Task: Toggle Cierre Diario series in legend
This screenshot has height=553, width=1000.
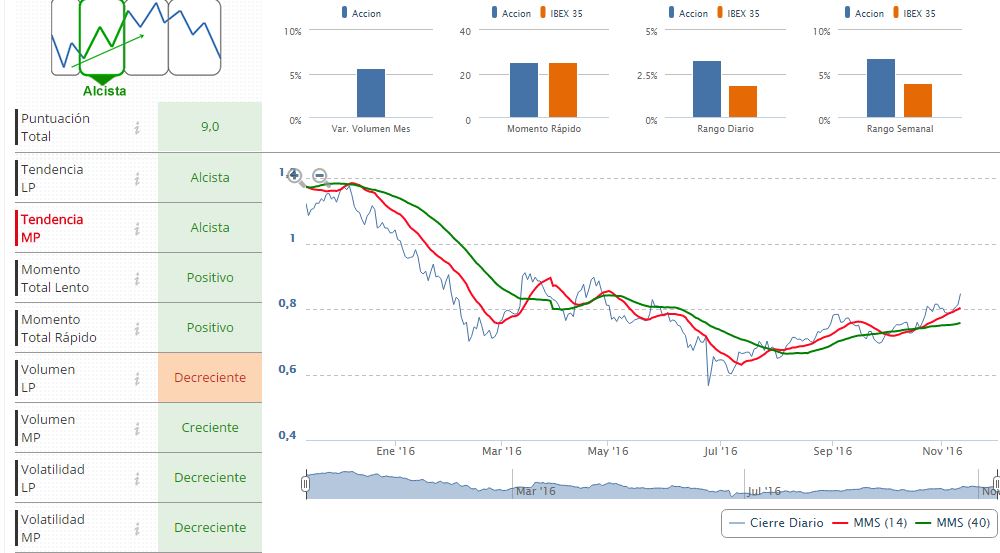Action: (x=777, y=523)
